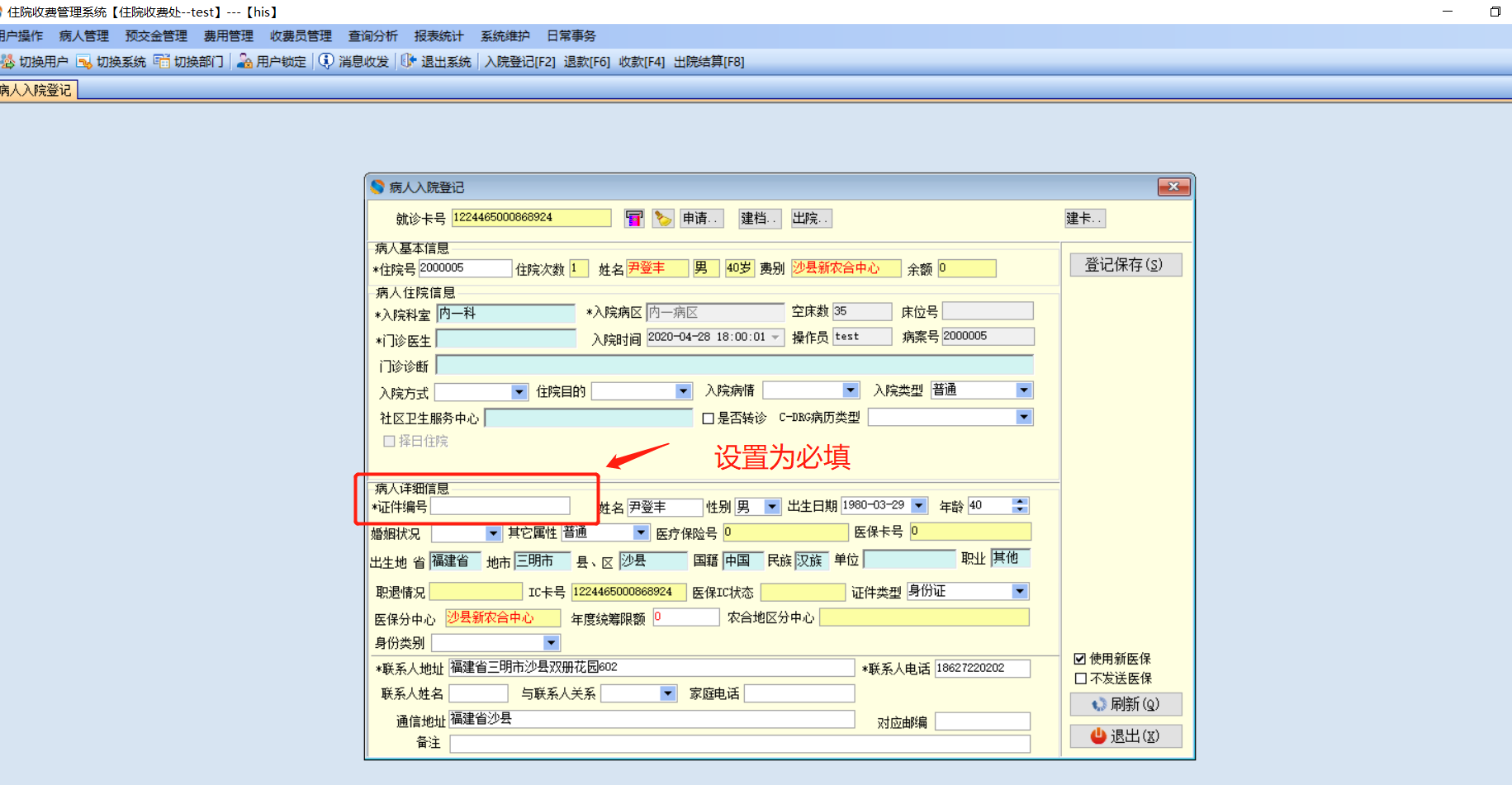
Task: Click 退款[F6] in the toolbar
Action: coord(587,61)
